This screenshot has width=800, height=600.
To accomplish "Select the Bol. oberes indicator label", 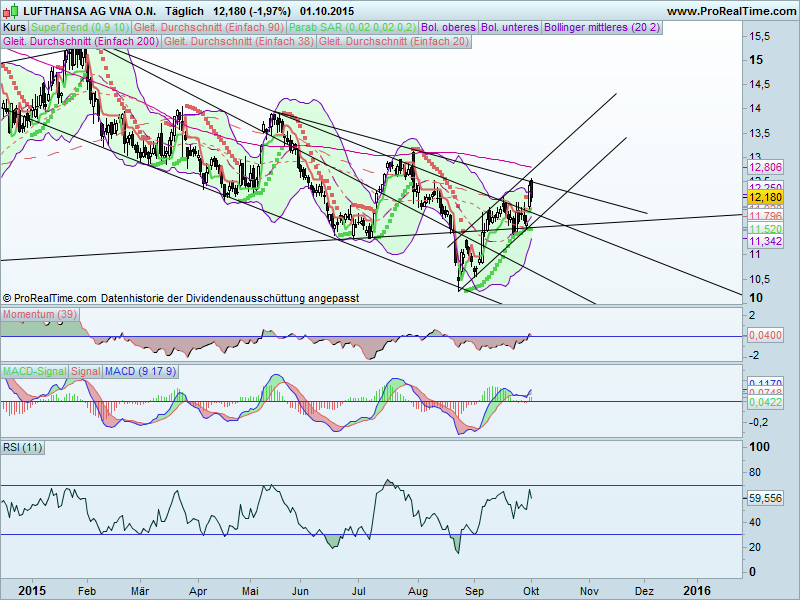I will point(448,28).
